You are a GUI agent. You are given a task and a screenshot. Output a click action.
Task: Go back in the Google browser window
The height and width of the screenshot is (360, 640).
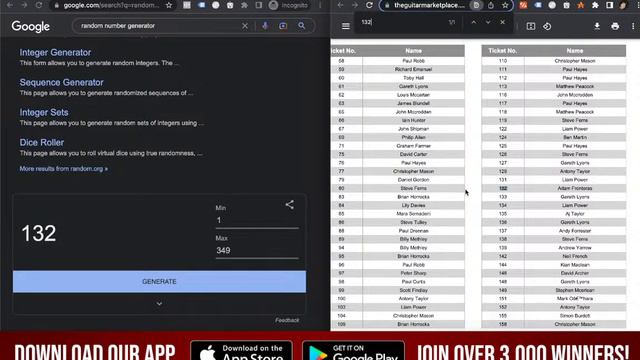click(x=10, y=5)
